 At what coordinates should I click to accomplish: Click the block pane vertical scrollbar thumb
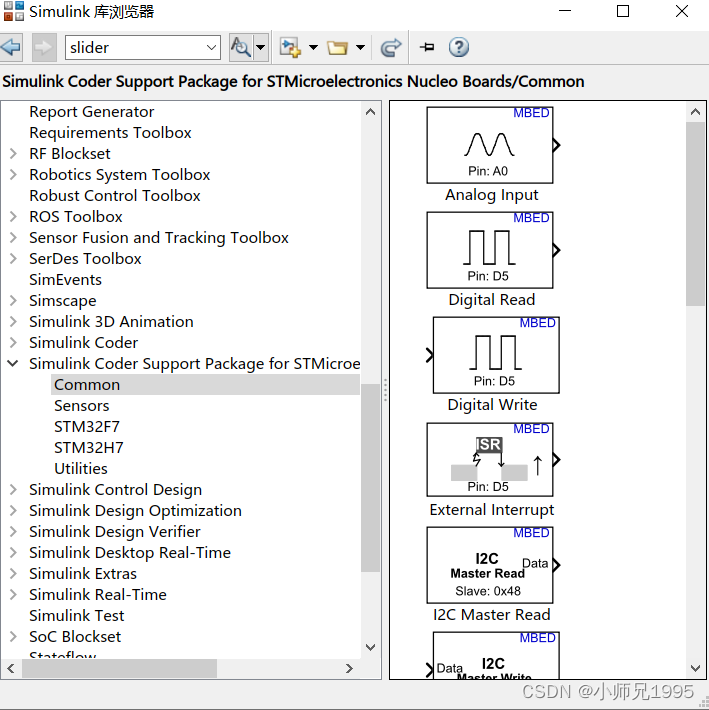695,214
